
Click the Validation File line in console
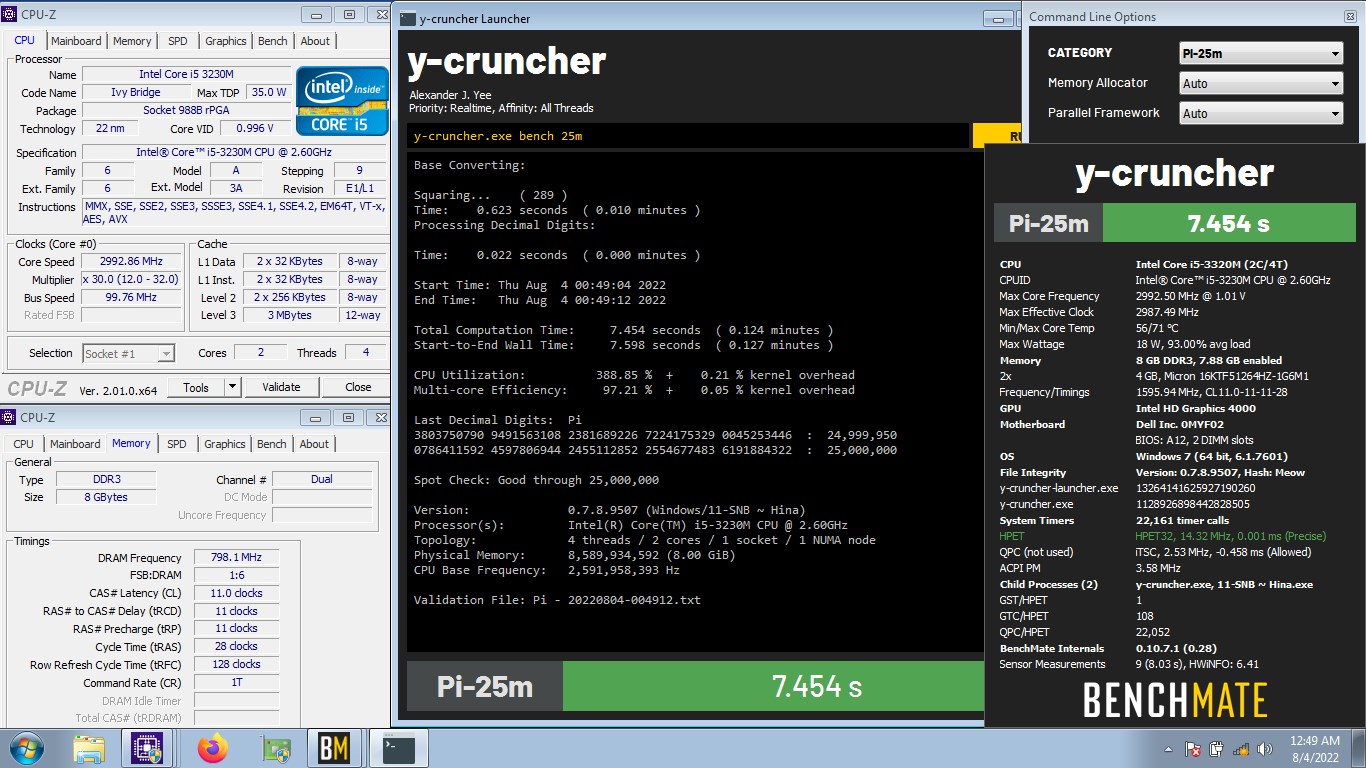557,600
